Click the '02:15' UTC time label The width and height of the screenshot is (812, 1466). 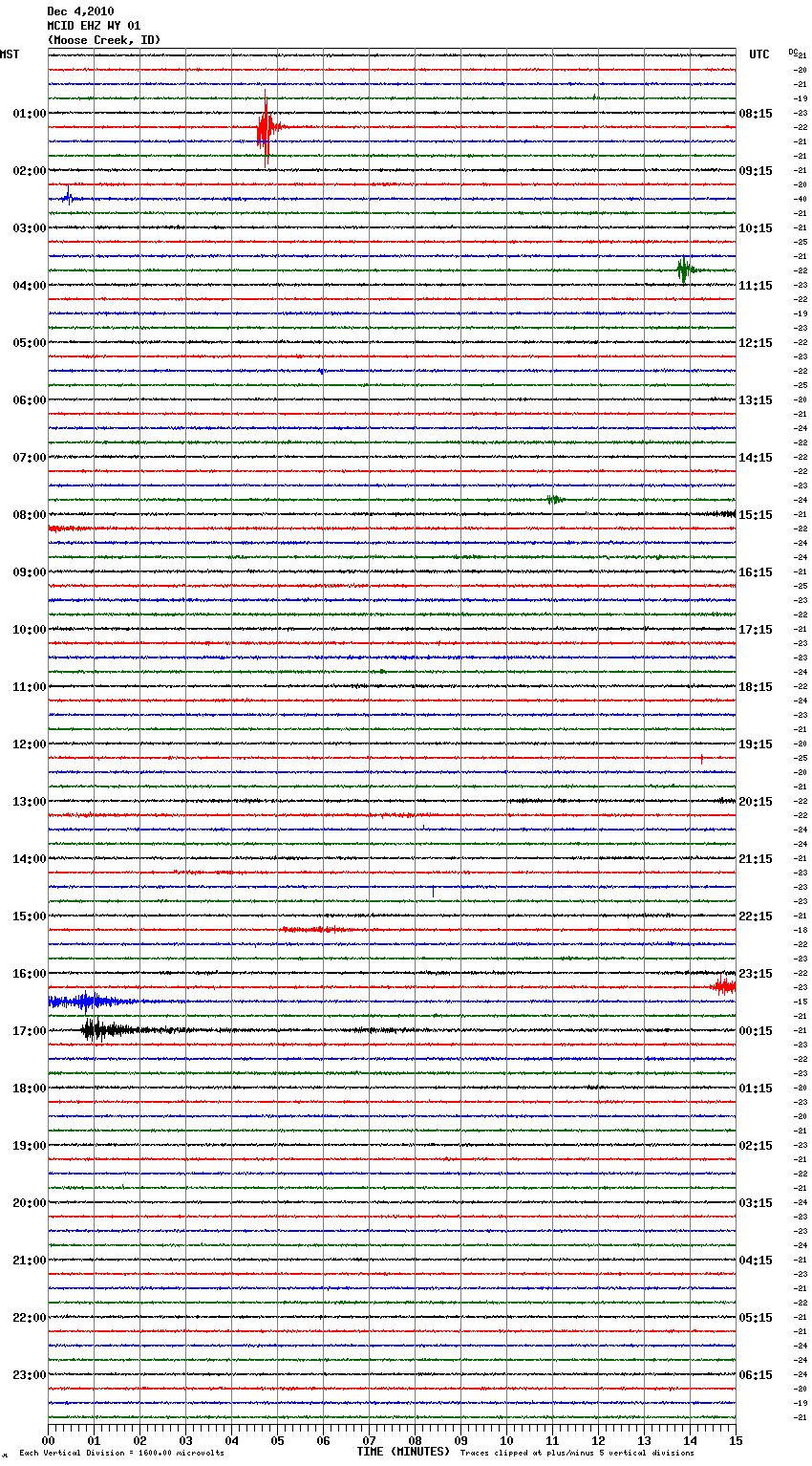(756, 1146)
